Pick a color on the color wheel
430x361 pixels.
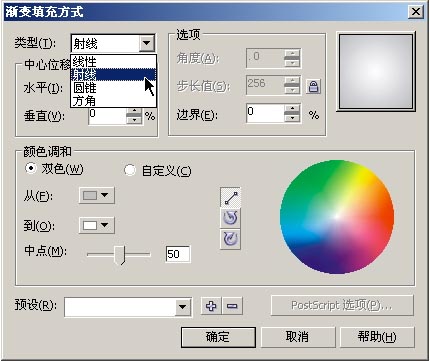pyautogui.click(x=337, y=217)
